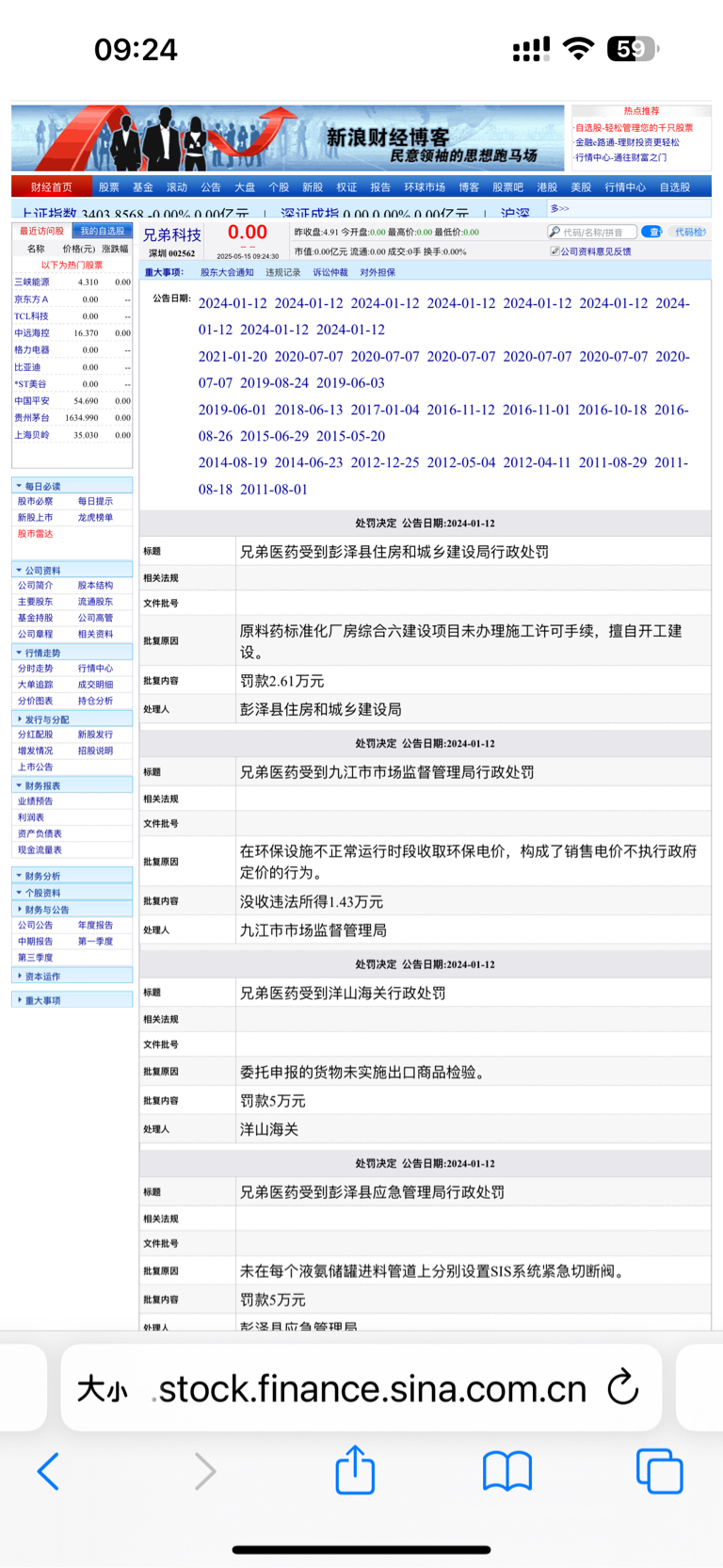Open 股票 in the nav bar
Screen dimensions: 723x1568
pos(109,187)
